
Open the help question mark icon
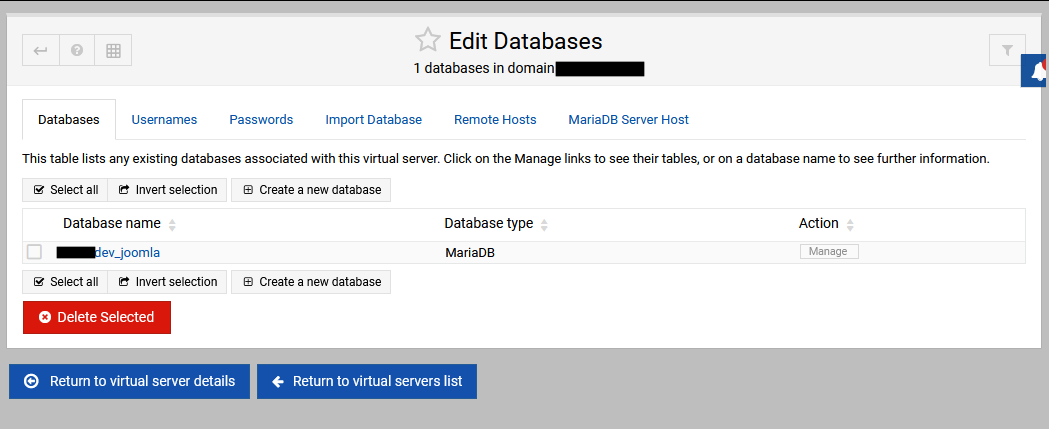(77, 50)
